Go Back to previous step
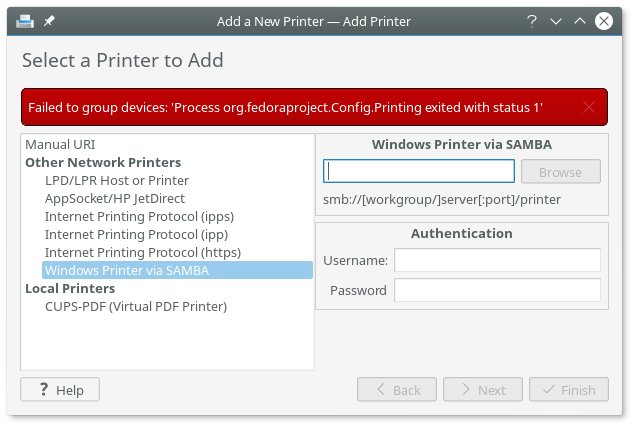 pos(397,390)
